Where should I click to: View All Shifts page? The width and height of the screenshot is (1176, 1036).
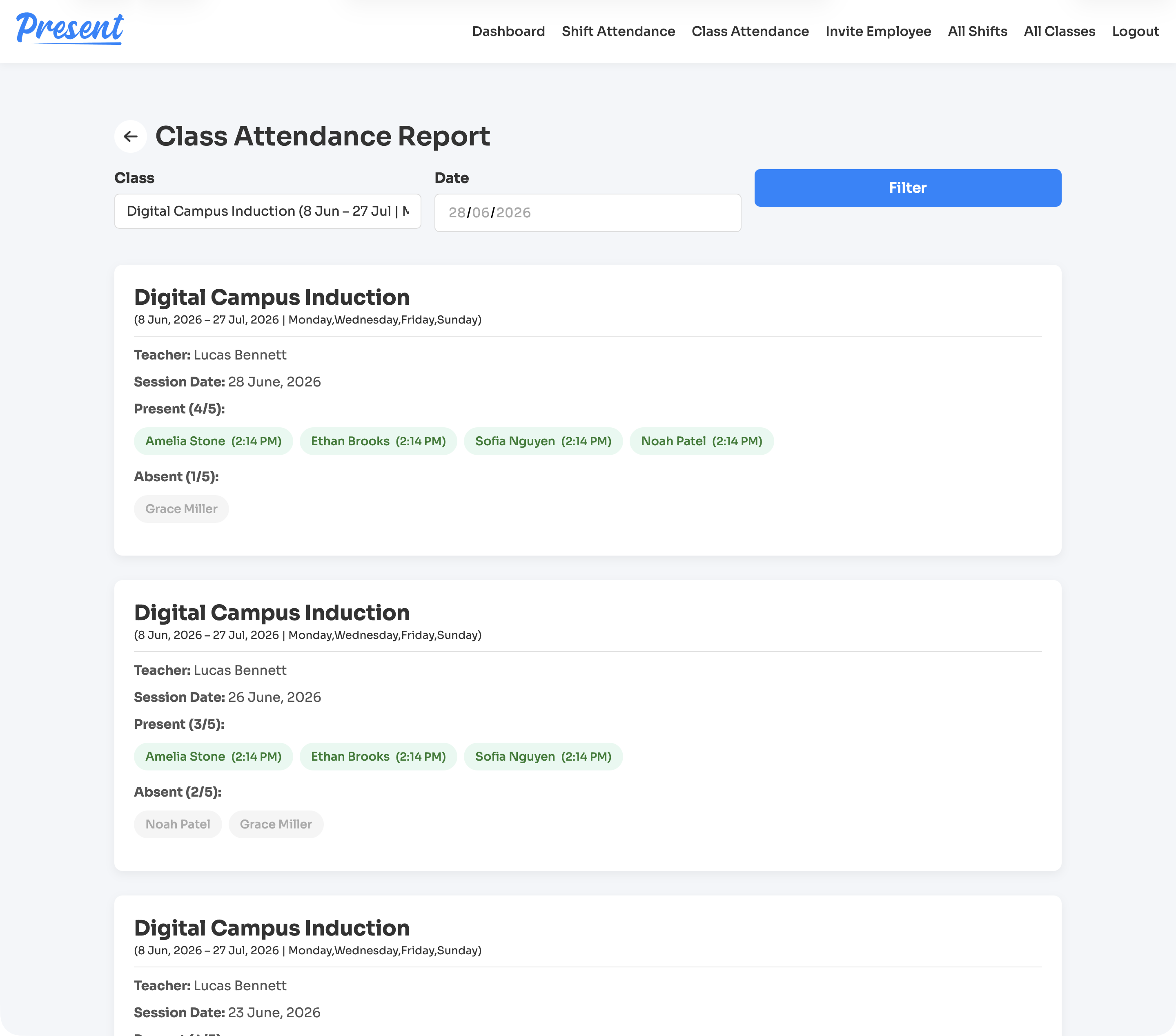point(977,31)
